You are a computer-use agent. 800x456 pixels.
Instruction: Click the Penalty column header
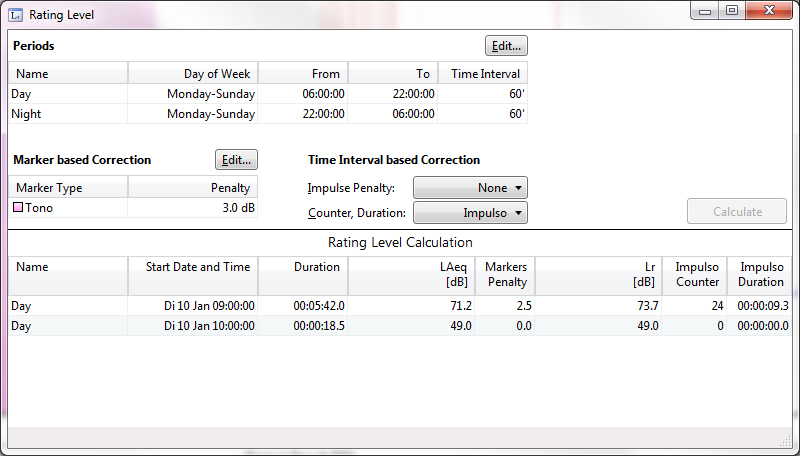click(x=193, y=188)
